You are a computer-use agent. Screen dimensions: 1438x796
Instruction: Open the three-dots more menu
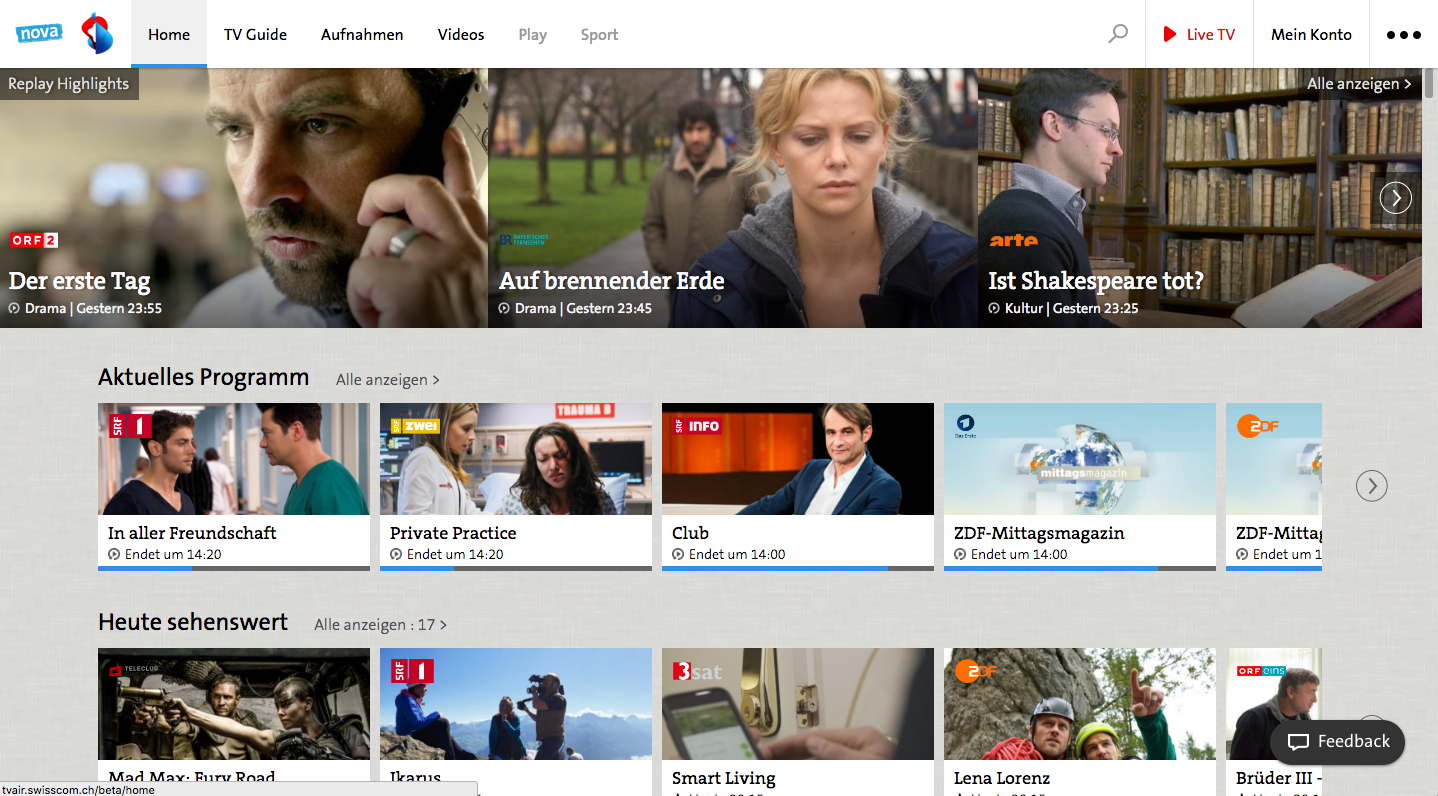1403,35
